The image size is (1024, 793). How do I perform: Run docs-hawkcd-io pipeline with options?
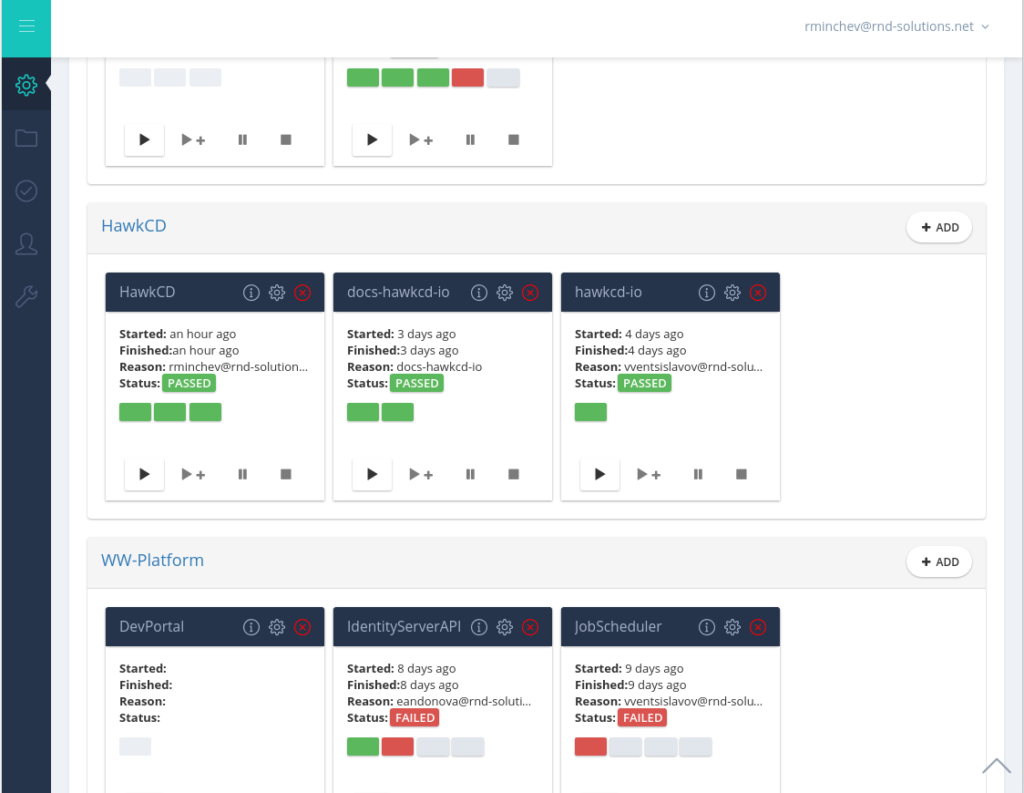point(421,474)
